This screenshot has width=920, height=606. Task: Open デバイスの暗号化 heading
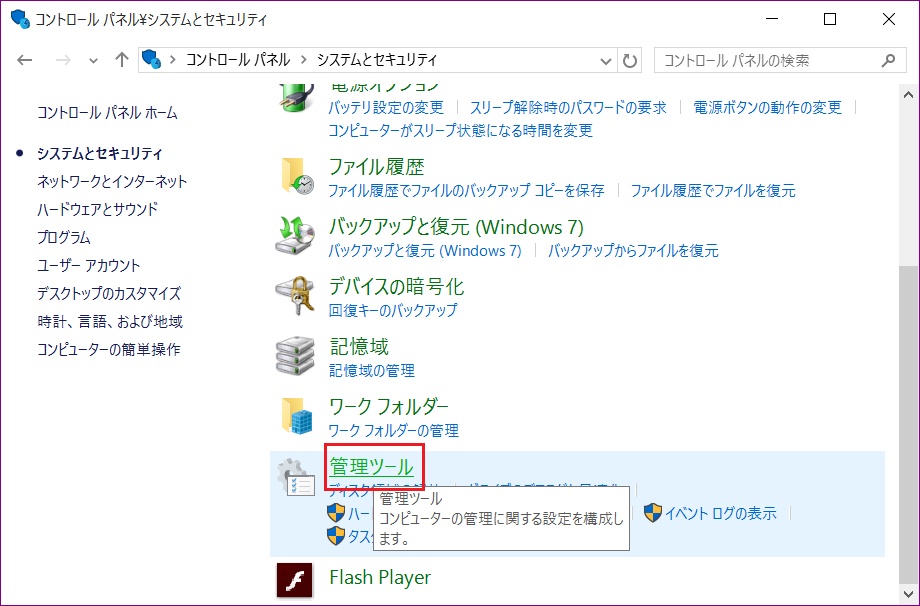coord(396,287)
